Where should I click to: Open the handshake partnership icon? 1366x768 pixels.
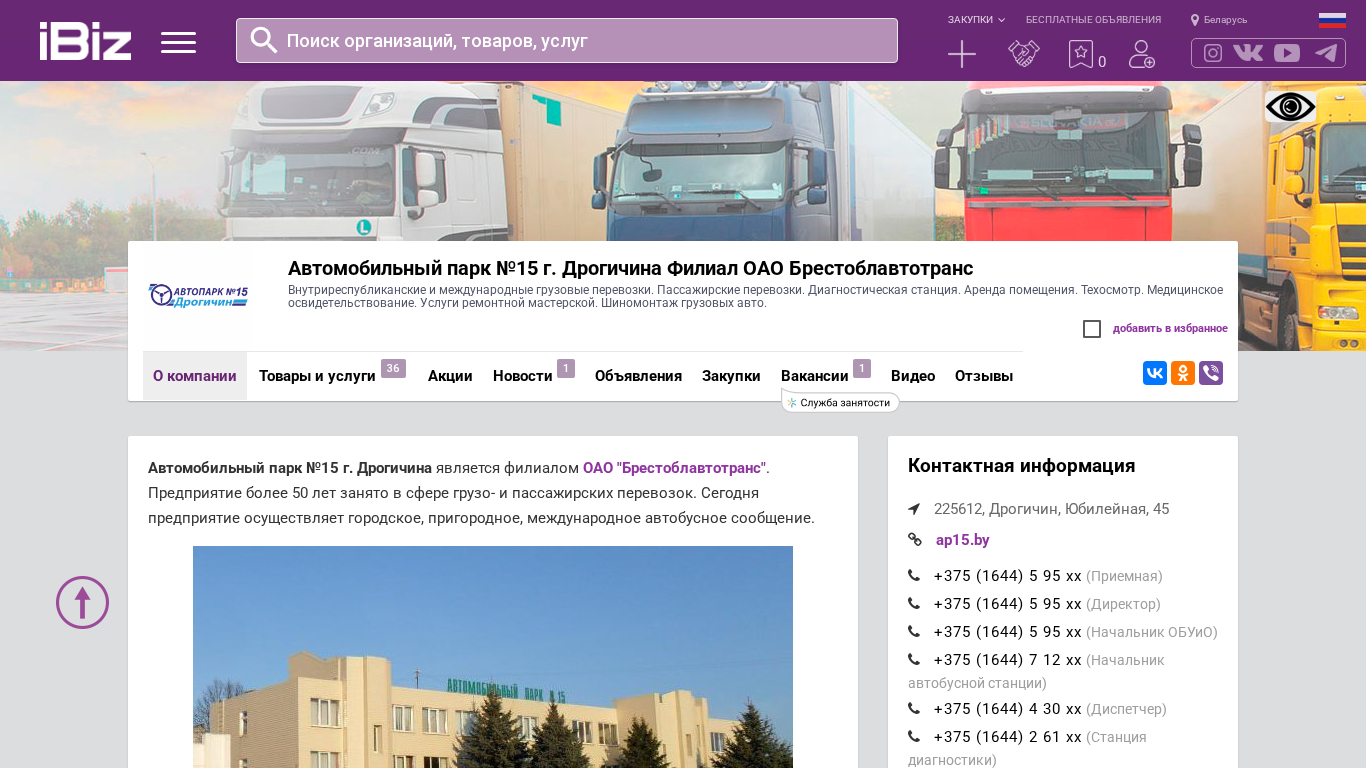[x=1024, y=54]
